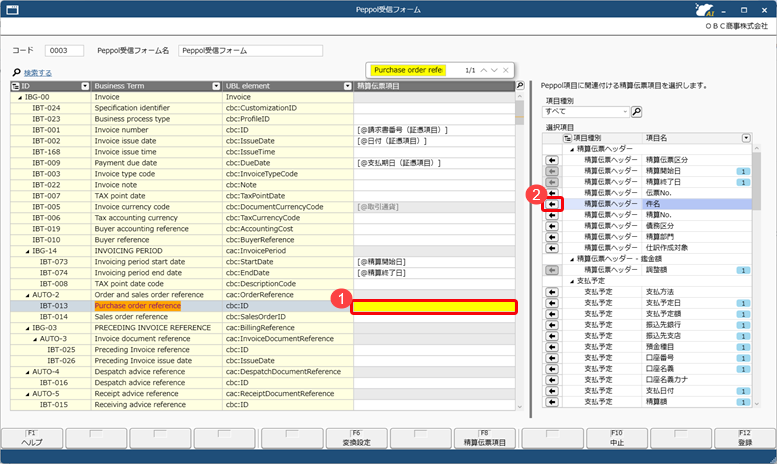
Task: Click the magnifier icon above the grid scrollbar
Action: 520,86
